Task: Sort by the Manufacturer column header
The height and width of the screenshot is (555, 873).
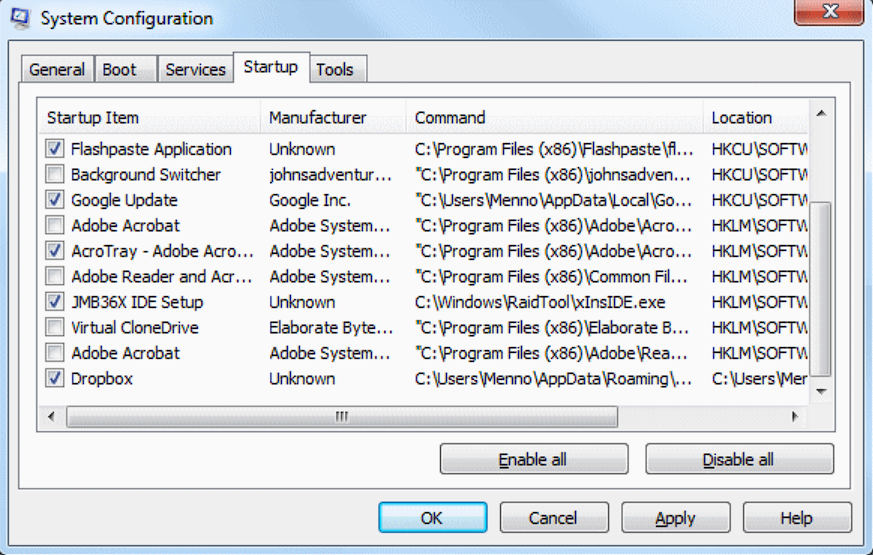Action: 318,118
